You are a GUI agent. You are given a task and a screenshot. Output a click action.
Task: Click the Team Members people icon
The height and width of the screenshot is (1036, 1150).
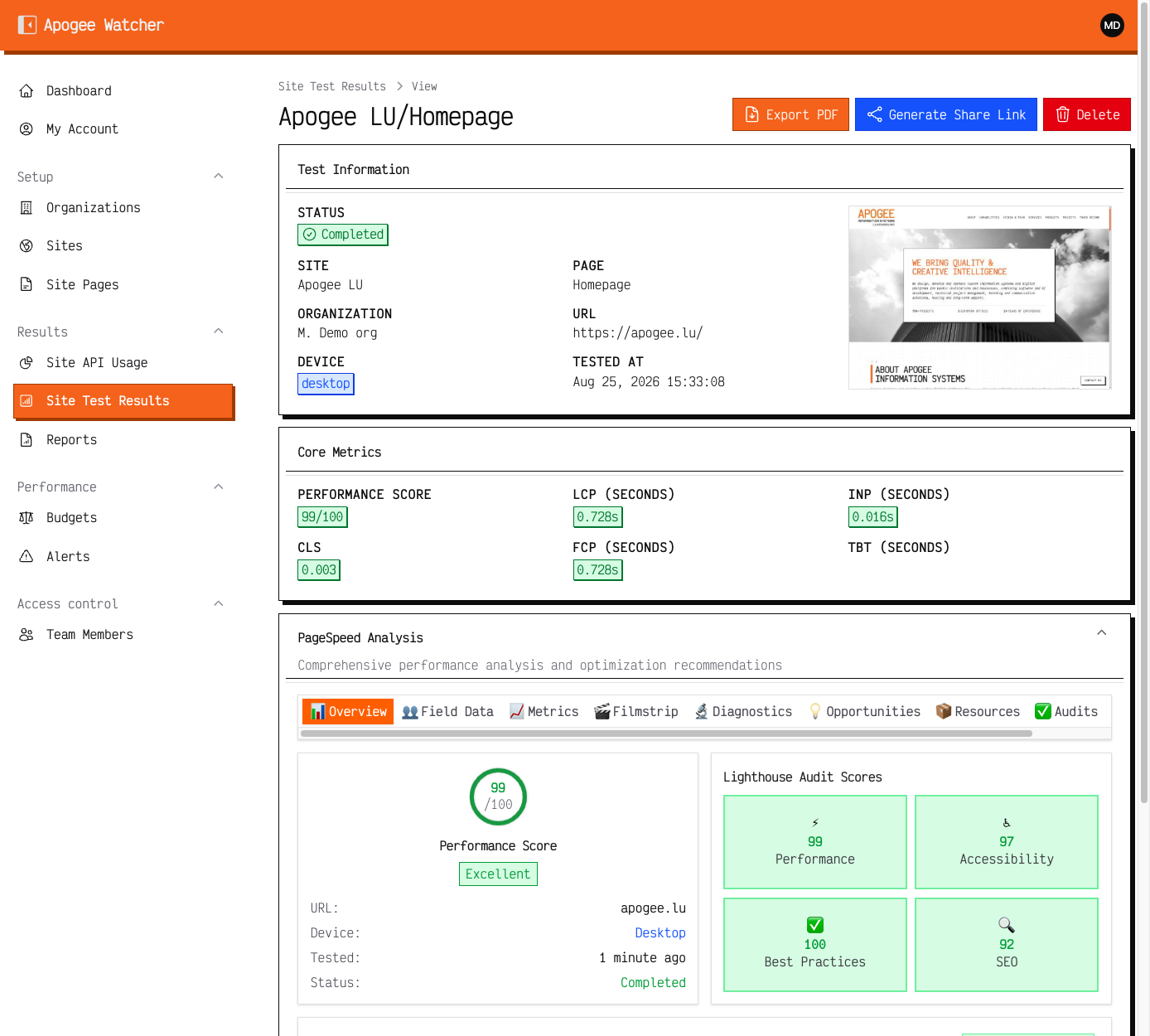tap(27, 635)
